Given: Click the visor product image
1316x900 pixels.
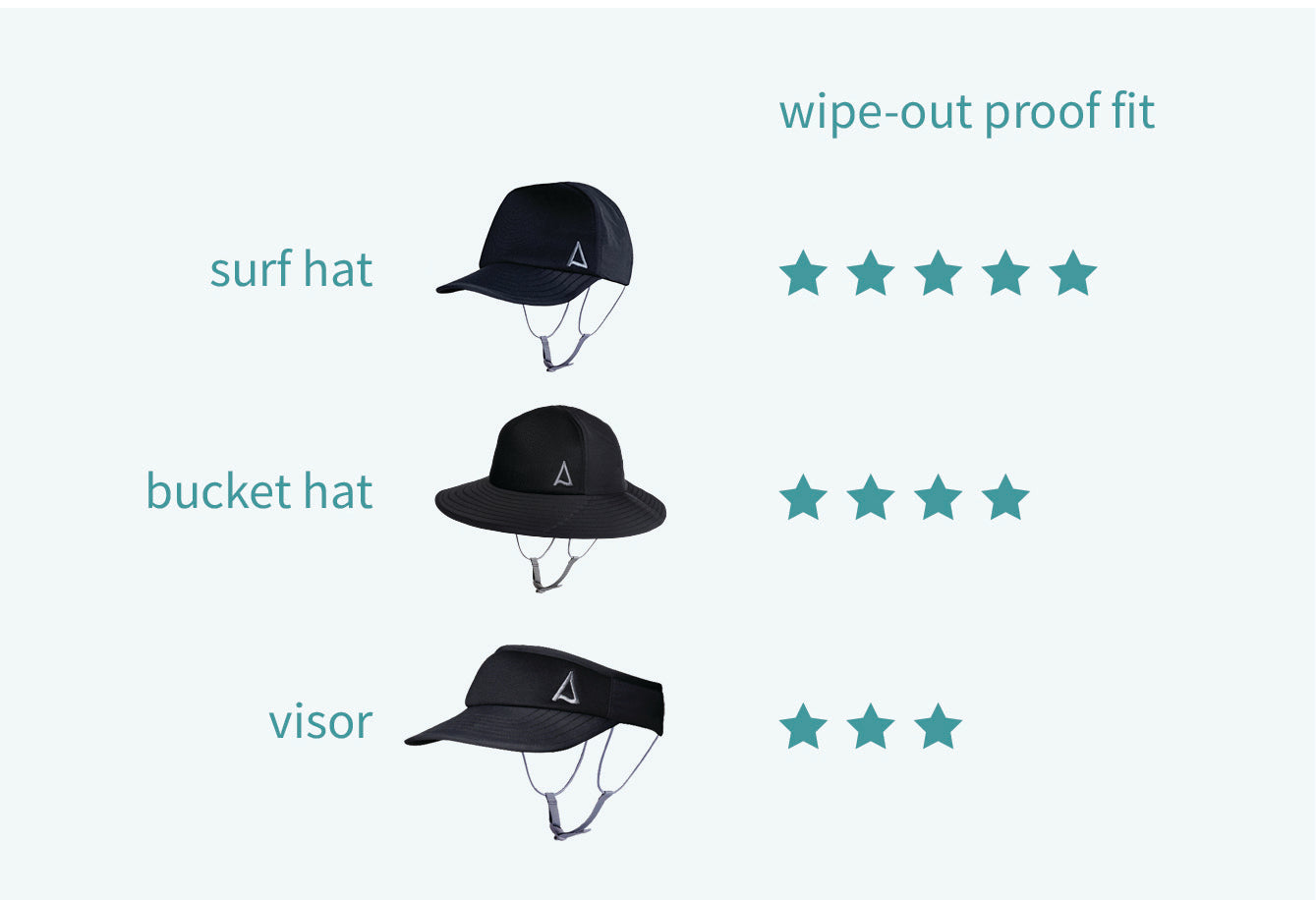Looking at the screenshot, I should pos(535,742).
